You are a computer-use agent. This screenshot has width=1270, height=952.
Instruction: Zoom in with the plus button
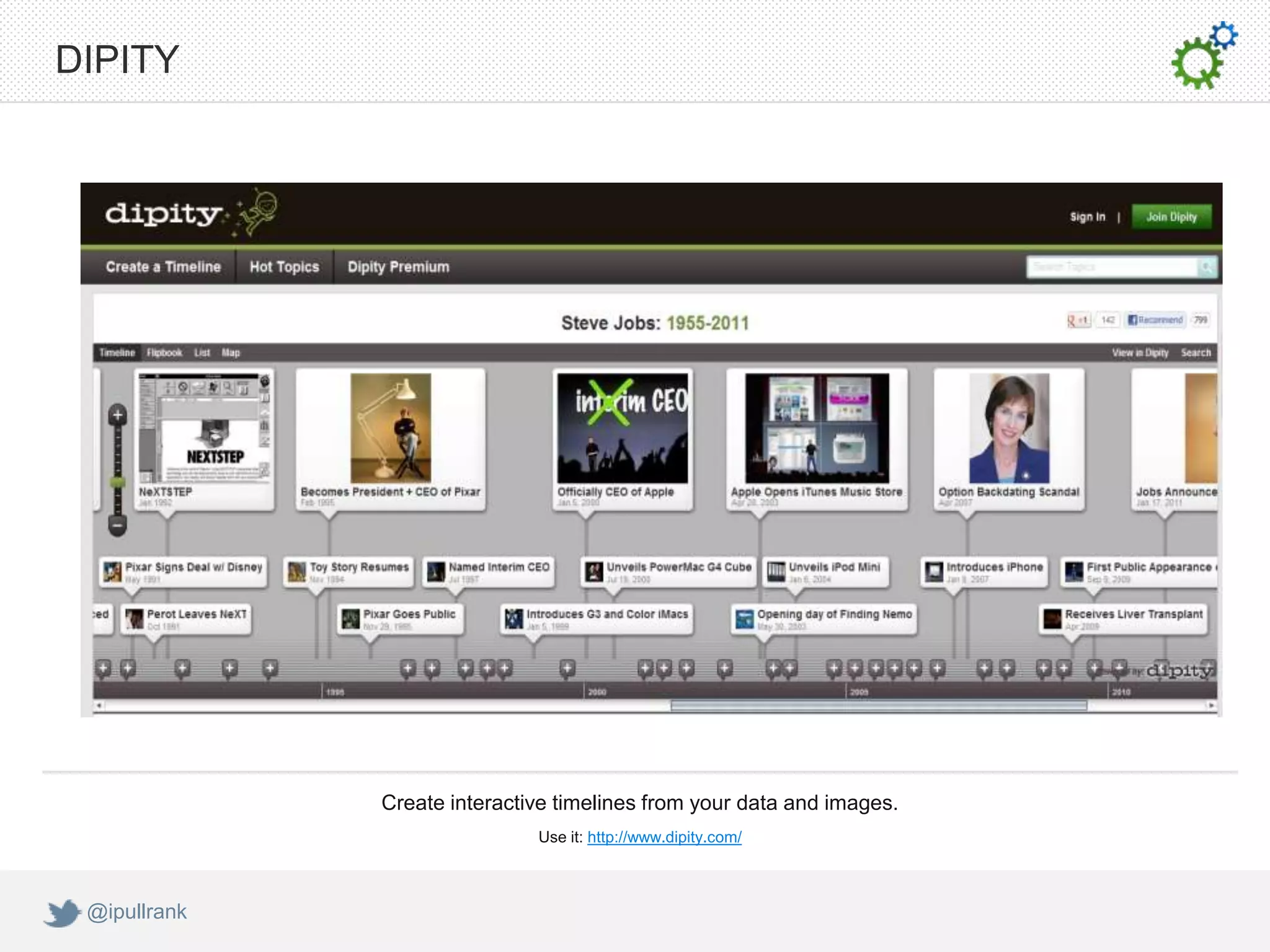117,415
